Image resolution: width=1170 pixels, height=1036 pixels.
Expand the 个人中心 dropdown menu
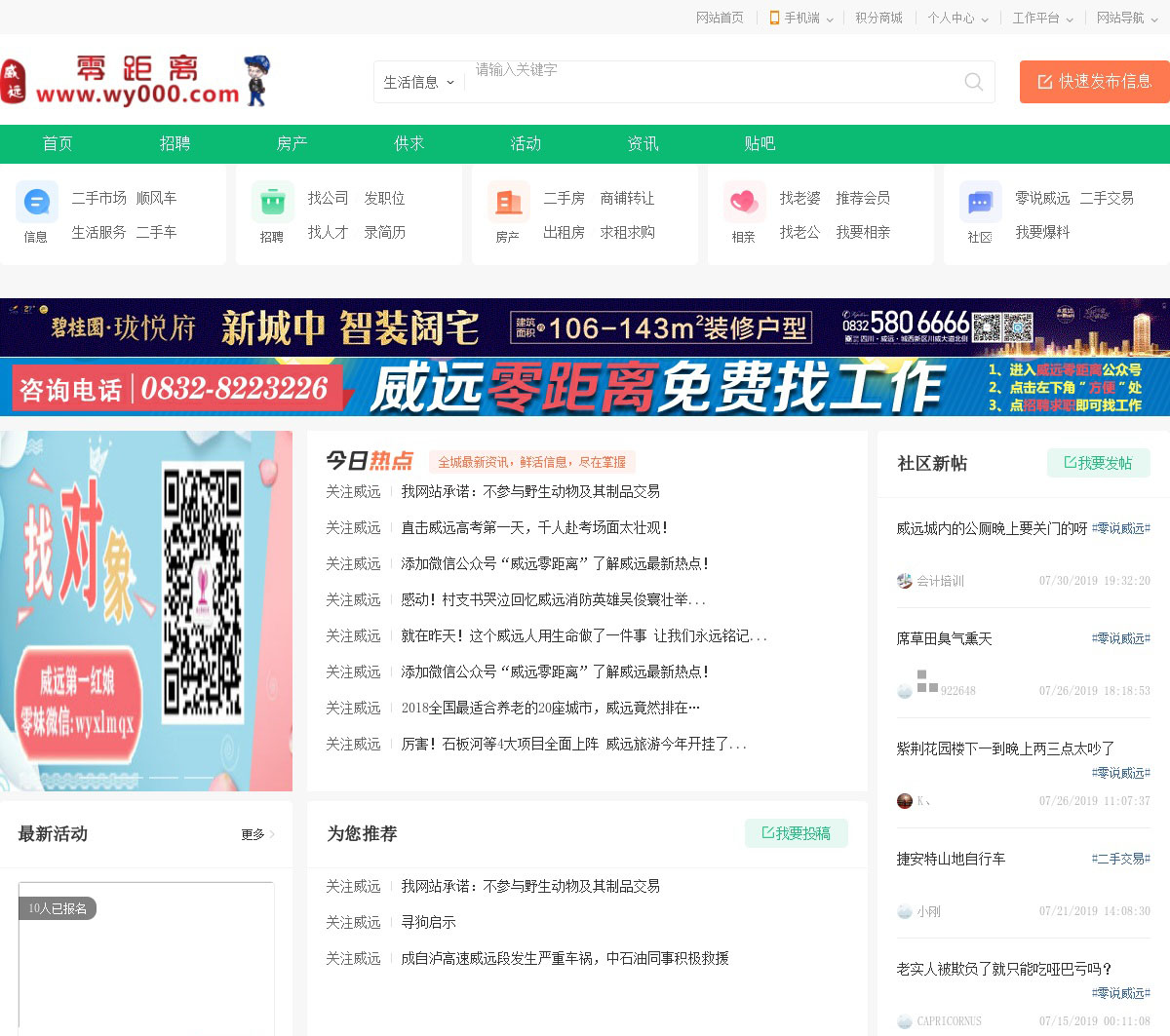coord(957,18)
